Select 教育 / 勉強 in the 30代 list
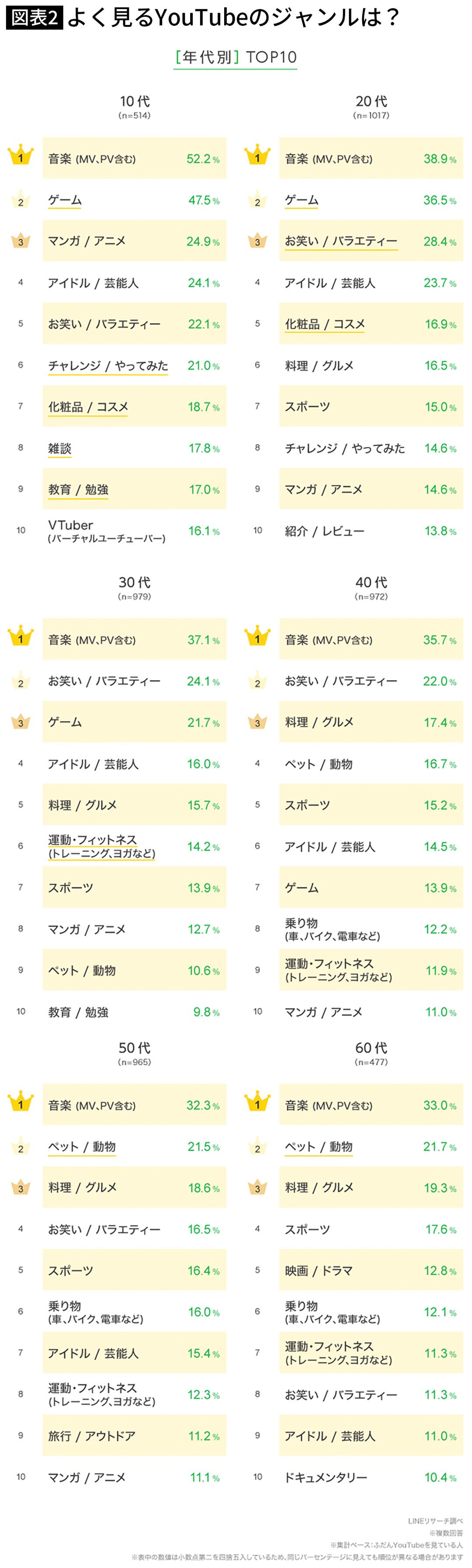The width and height of the screenshot is (472, 1568). 79,1012
